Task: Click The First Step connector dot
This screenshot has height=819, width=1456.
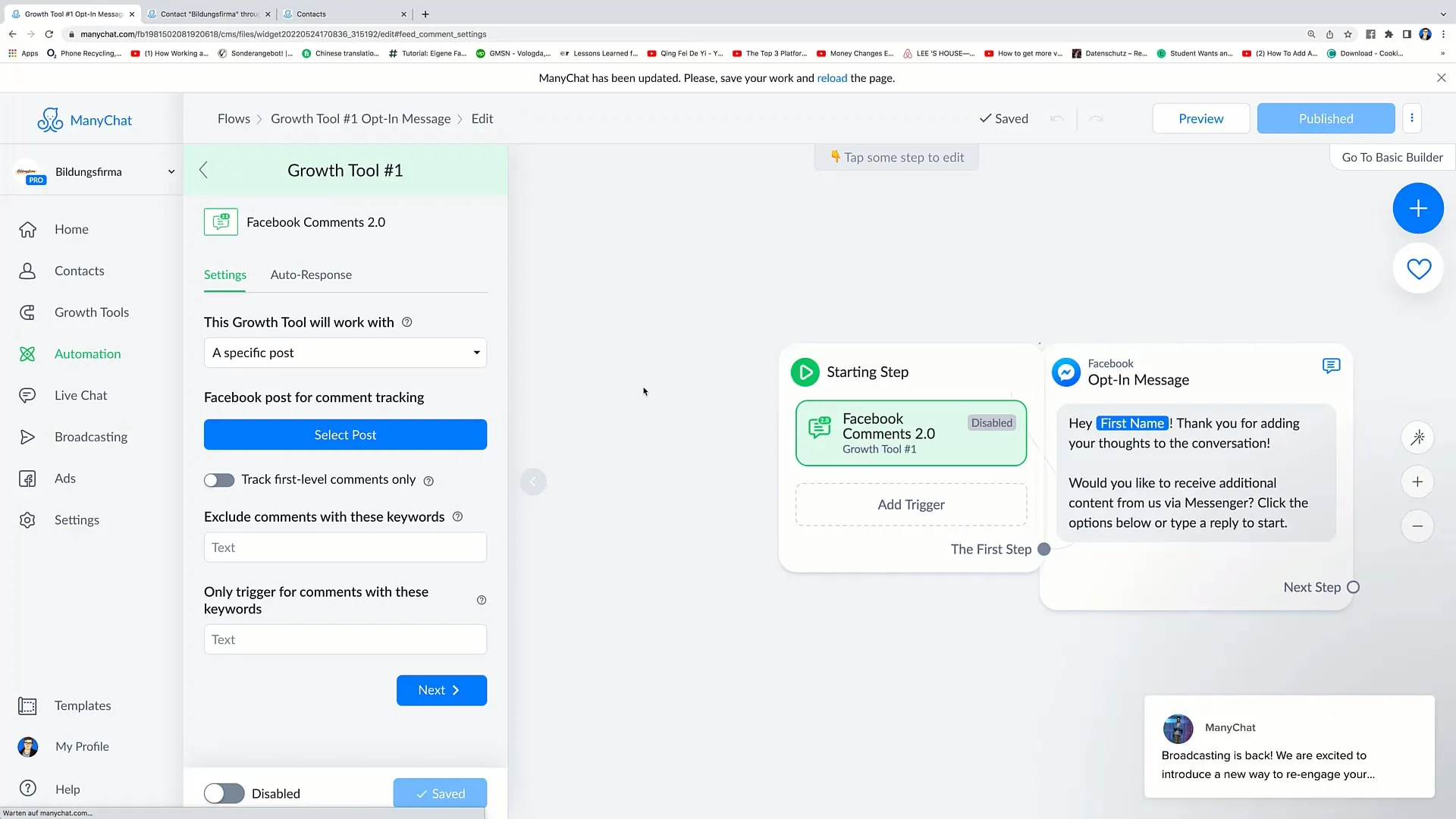Action: [x=1043, y=550]
